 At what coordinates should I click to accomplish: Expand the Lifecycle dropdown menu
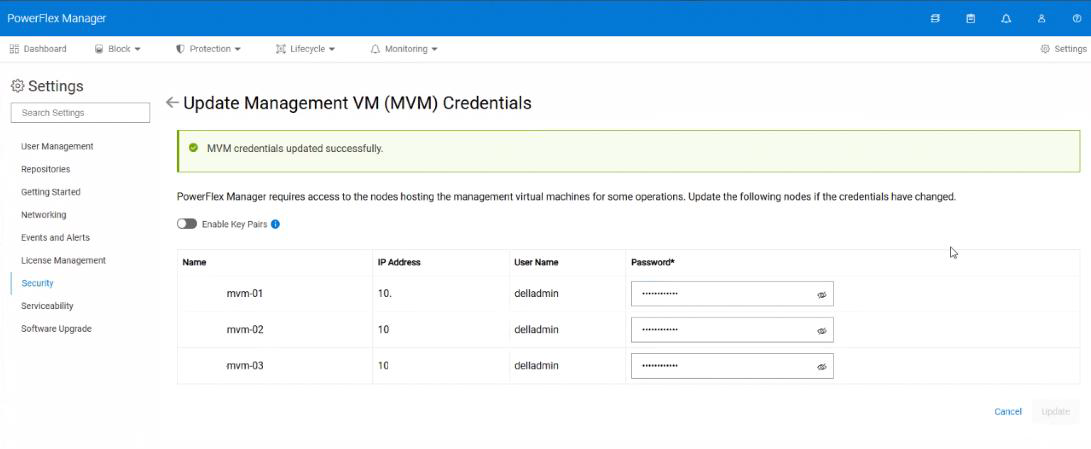[x=305, y=49]
